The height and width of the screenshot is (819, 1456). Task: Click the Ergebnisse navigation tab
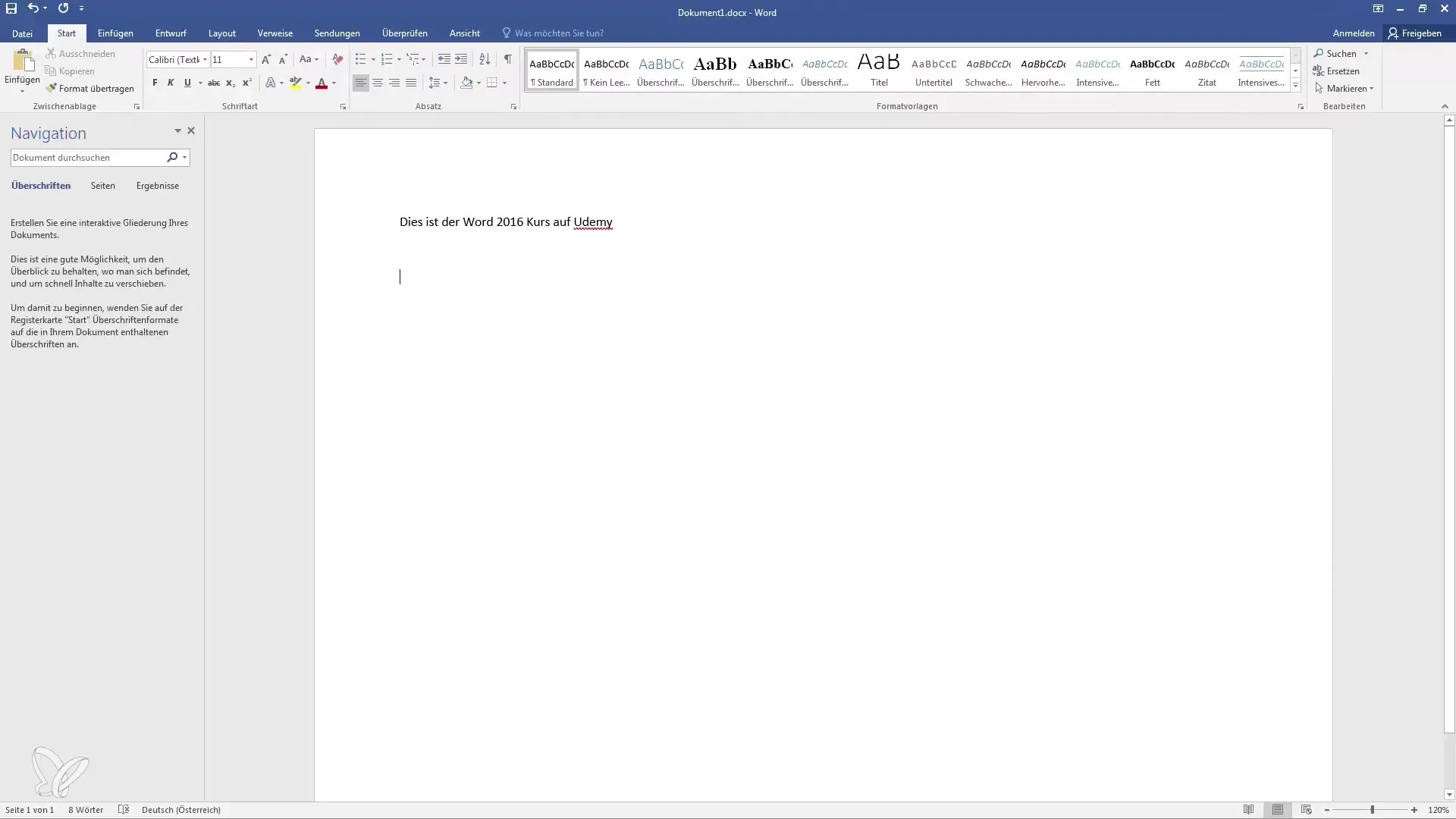pos(157,185)
